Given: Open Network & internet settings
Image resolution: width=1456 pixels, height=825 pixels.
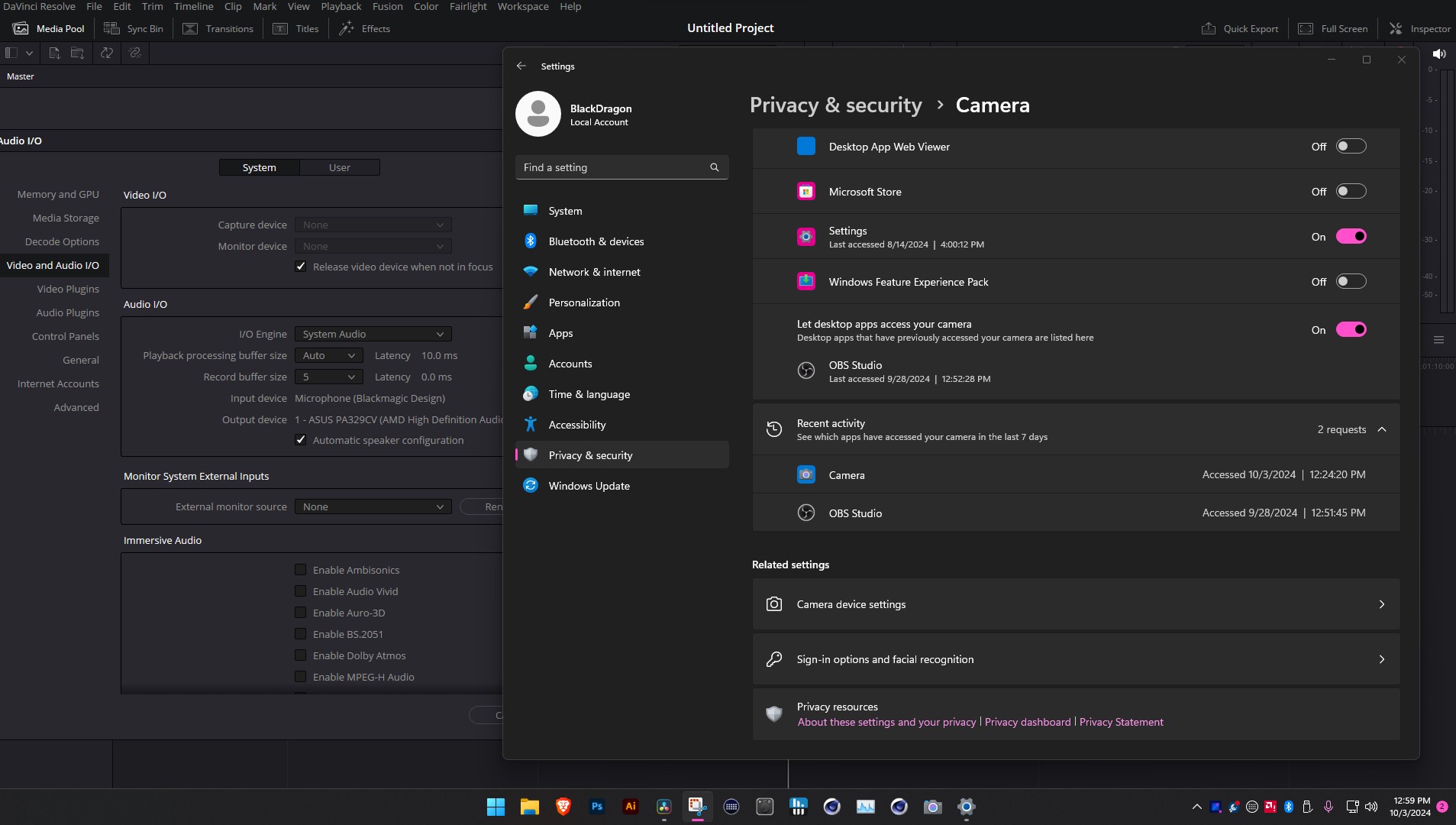Looking at the screenshot, I should [622, 272].
